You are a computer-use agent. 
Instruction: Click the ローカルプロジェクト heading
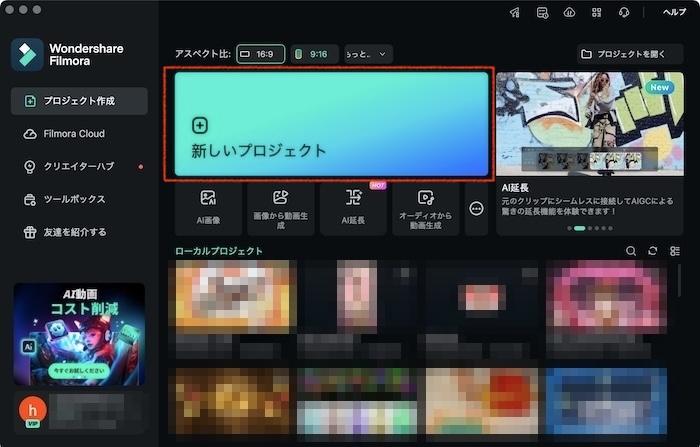click(x=219, y=251)
